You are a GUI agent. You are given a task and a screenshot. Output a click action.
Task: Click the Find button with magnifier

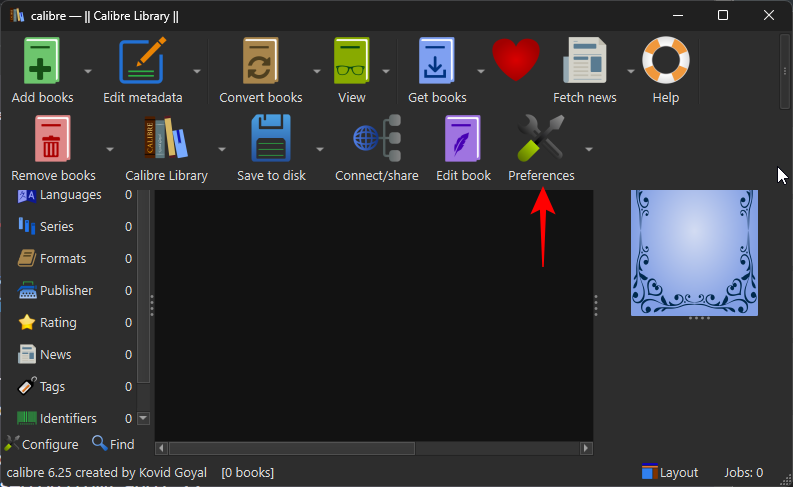(x=113, y=444)
